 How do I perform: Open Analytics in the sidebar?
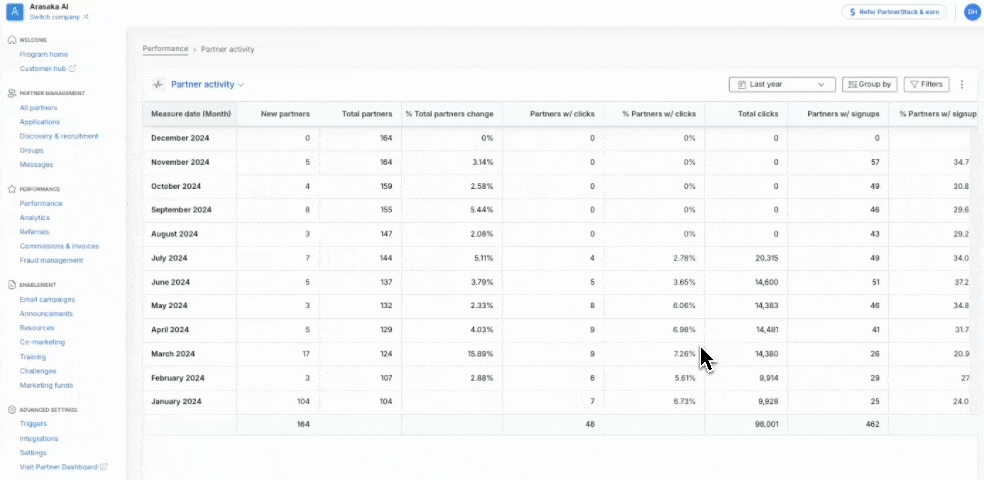(x=35, y=218)
